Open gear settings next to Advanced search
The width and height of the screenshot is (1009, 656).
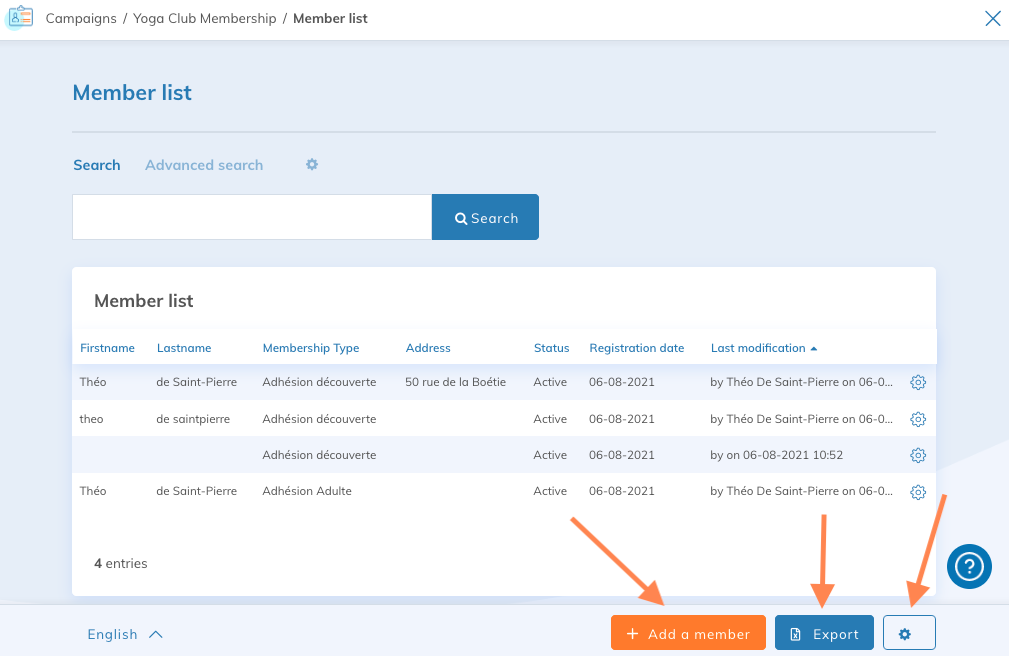tap(312, 164)
